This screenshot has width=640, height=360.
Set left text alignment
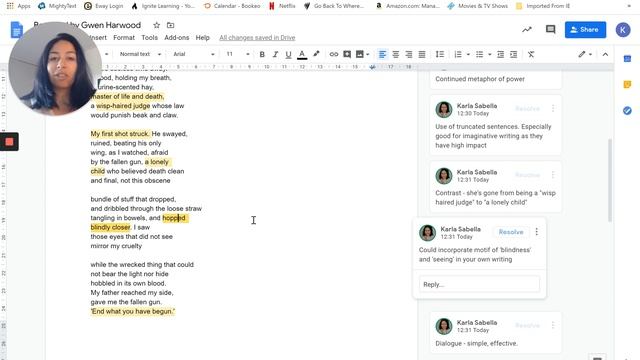(382, 54)
